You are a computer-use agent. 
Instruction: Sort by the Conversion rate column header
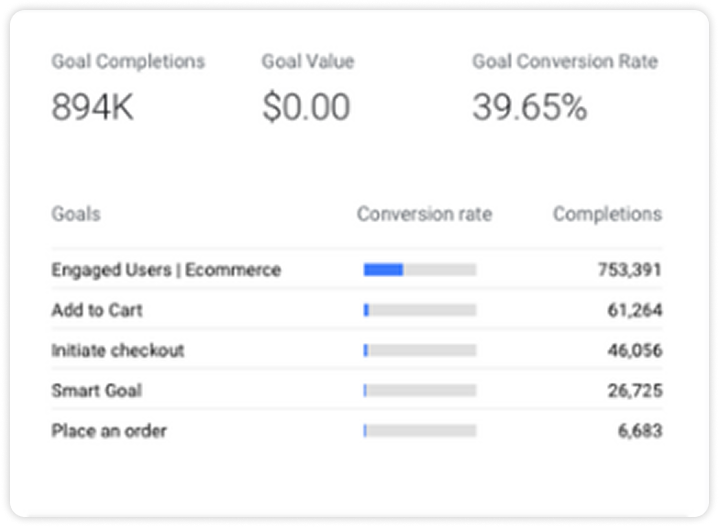tap(424, 214)
